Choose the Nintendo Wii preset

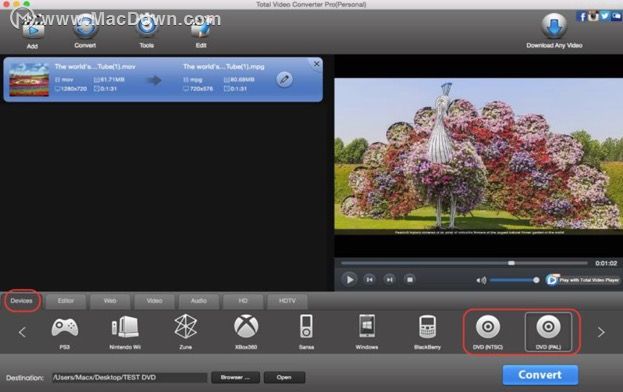(x=125, y=332)
